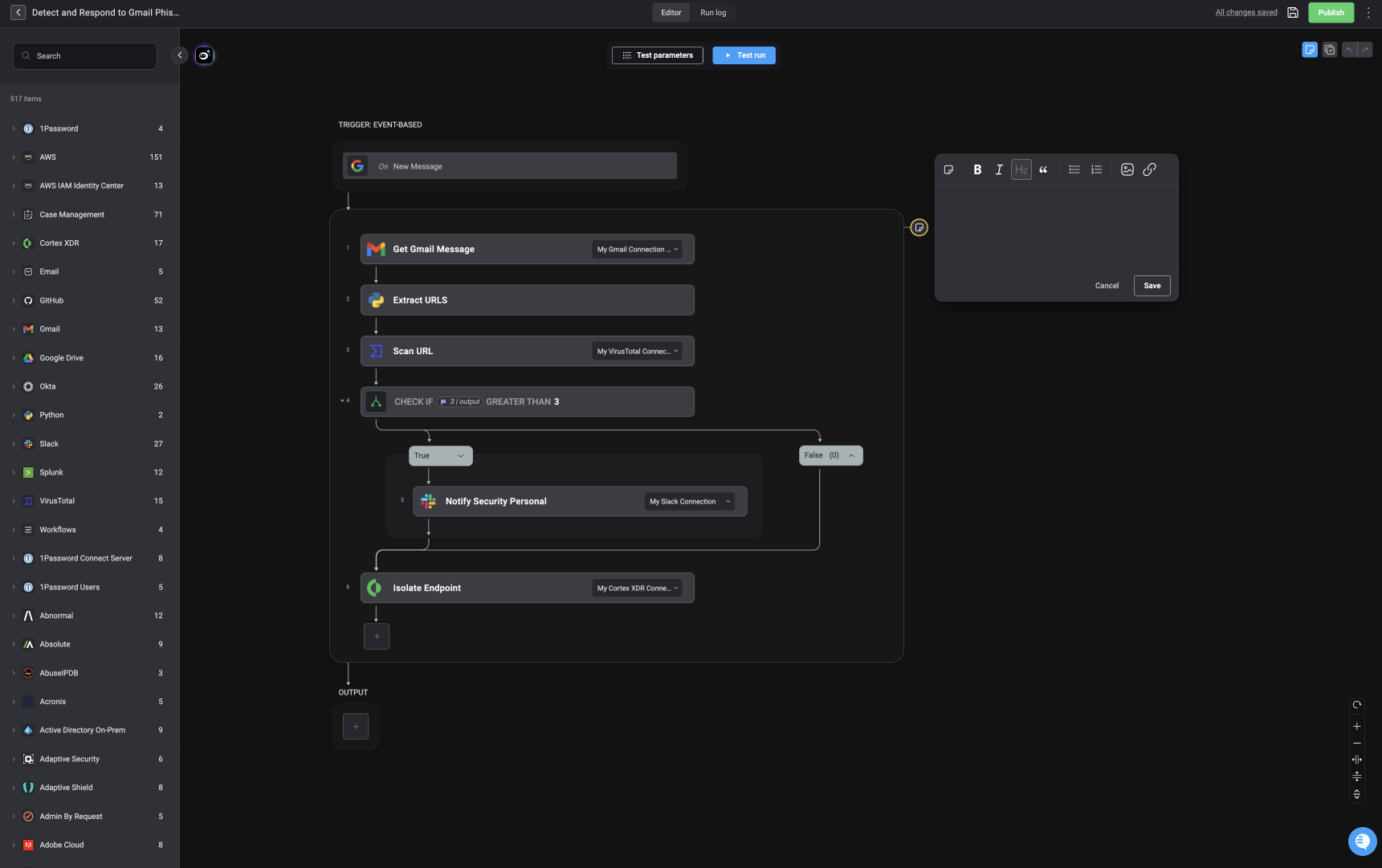1382x868 pixels.
Task: Click into the note text area
Action: (1057, 228)
